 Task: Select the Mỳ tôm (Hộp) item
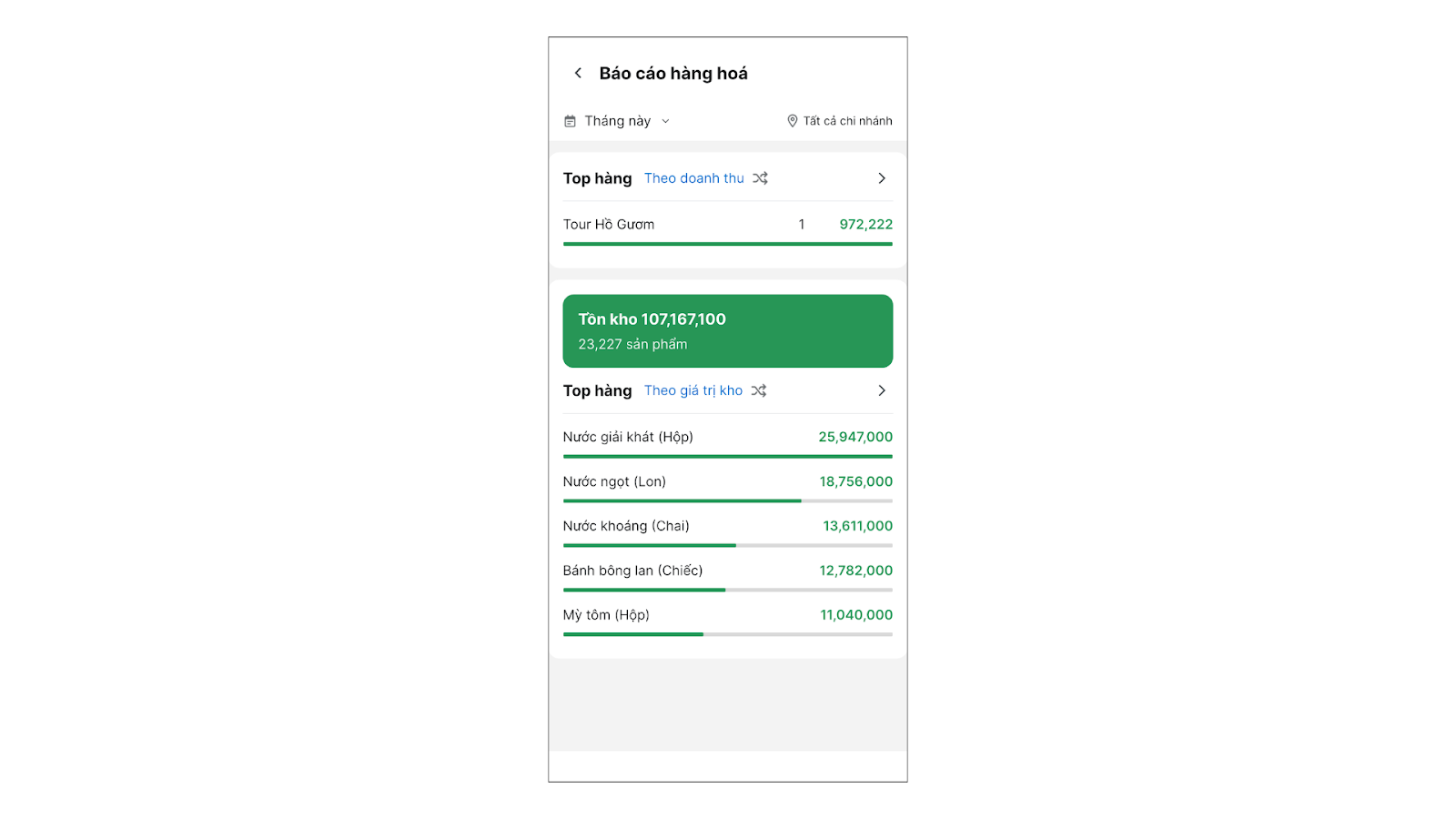point(606,615)
